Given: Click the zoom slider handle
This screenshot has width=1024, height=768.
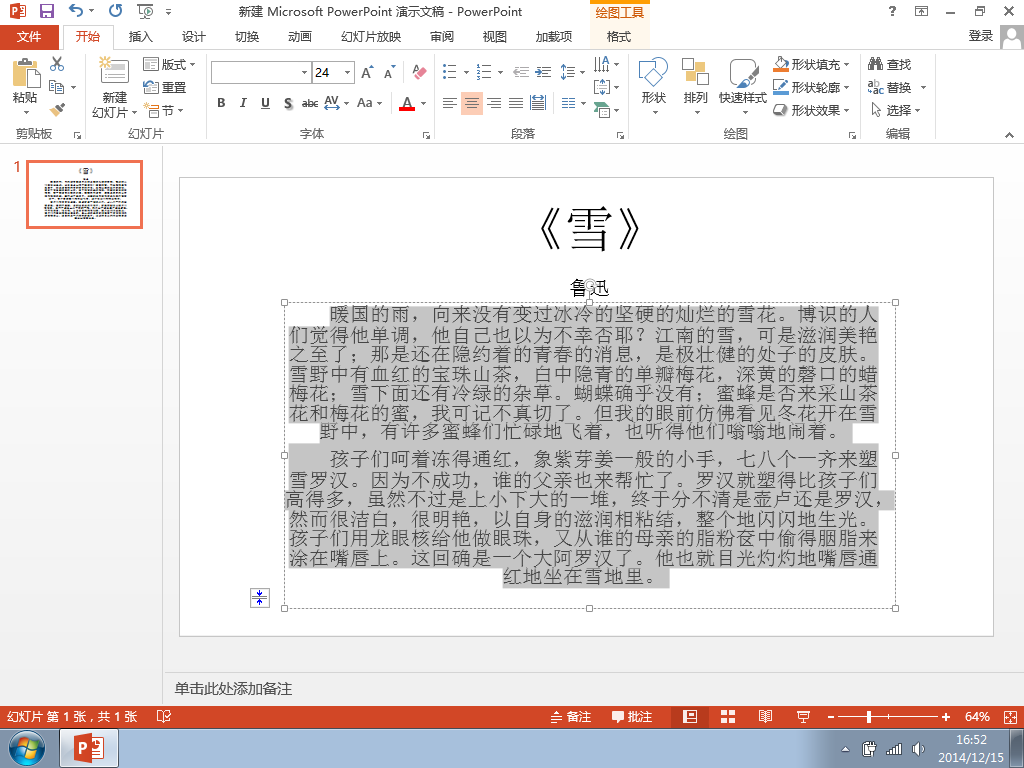Looking at the screenshot, I should tap(869, 717).
